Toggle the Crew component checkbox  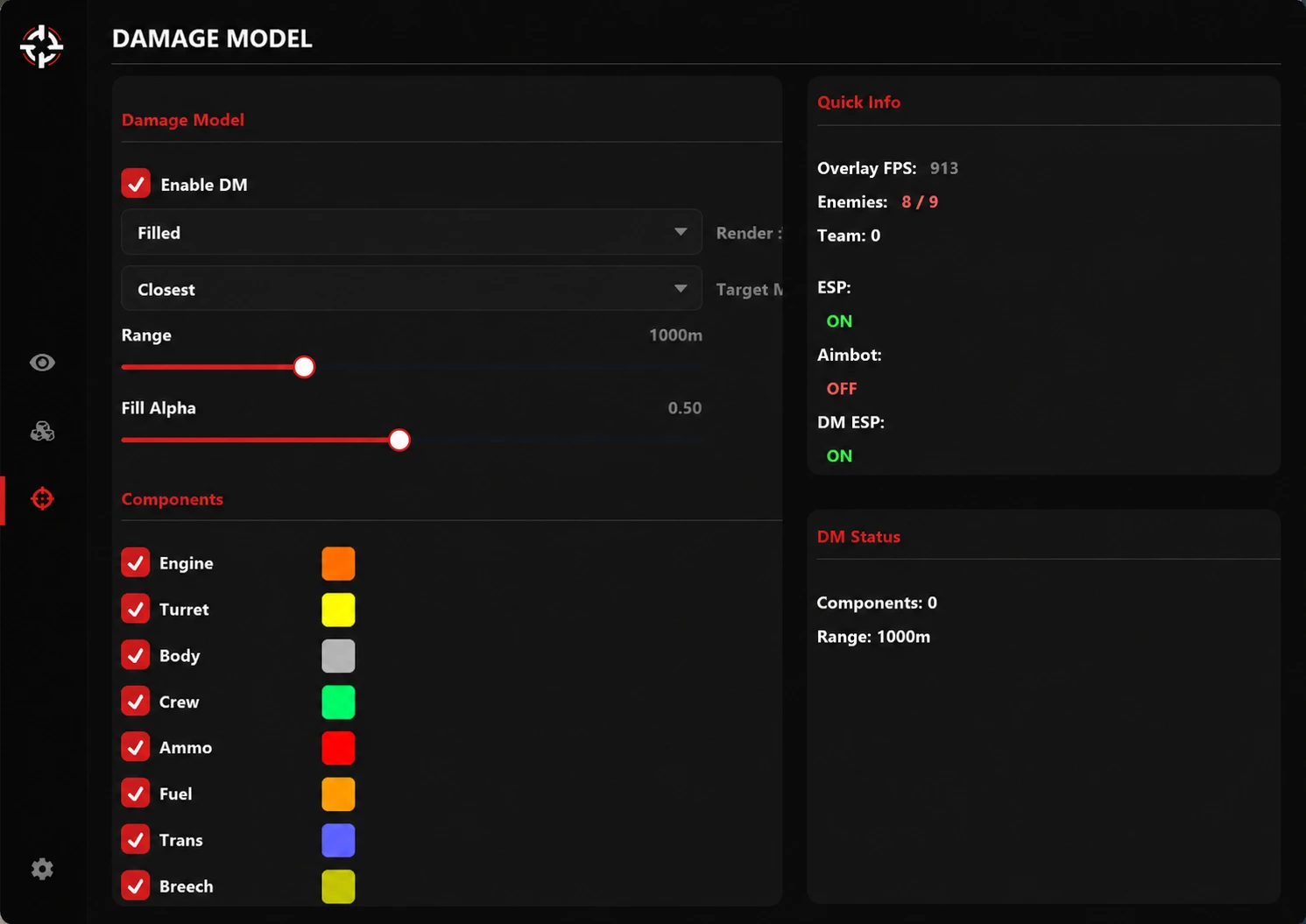click(136, 702)
